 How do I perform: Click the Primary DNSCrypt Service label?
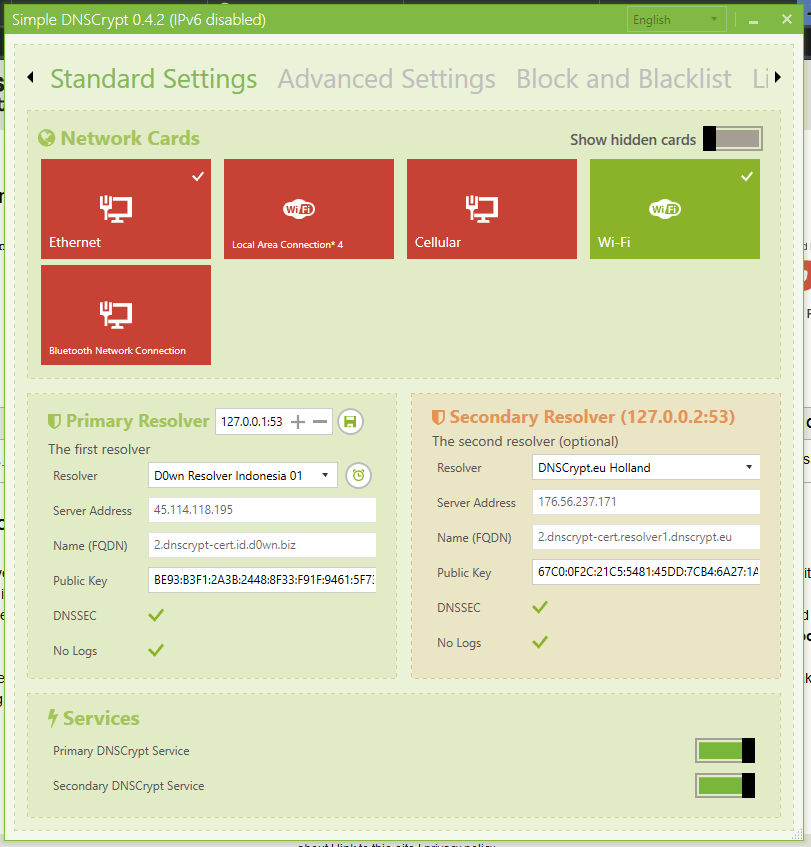coord(121,751)
